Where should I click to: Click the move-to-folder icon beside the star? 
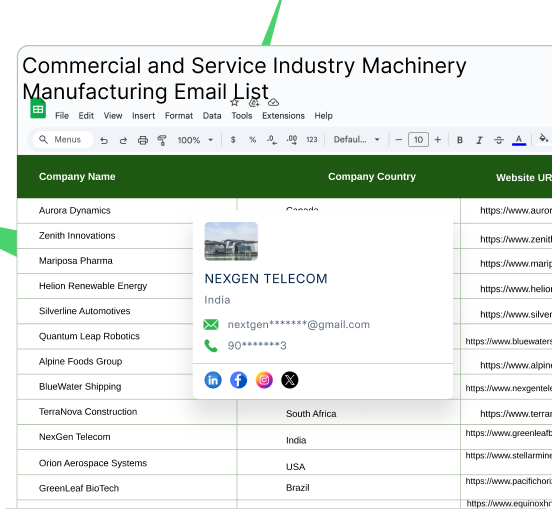click(254, 103)
